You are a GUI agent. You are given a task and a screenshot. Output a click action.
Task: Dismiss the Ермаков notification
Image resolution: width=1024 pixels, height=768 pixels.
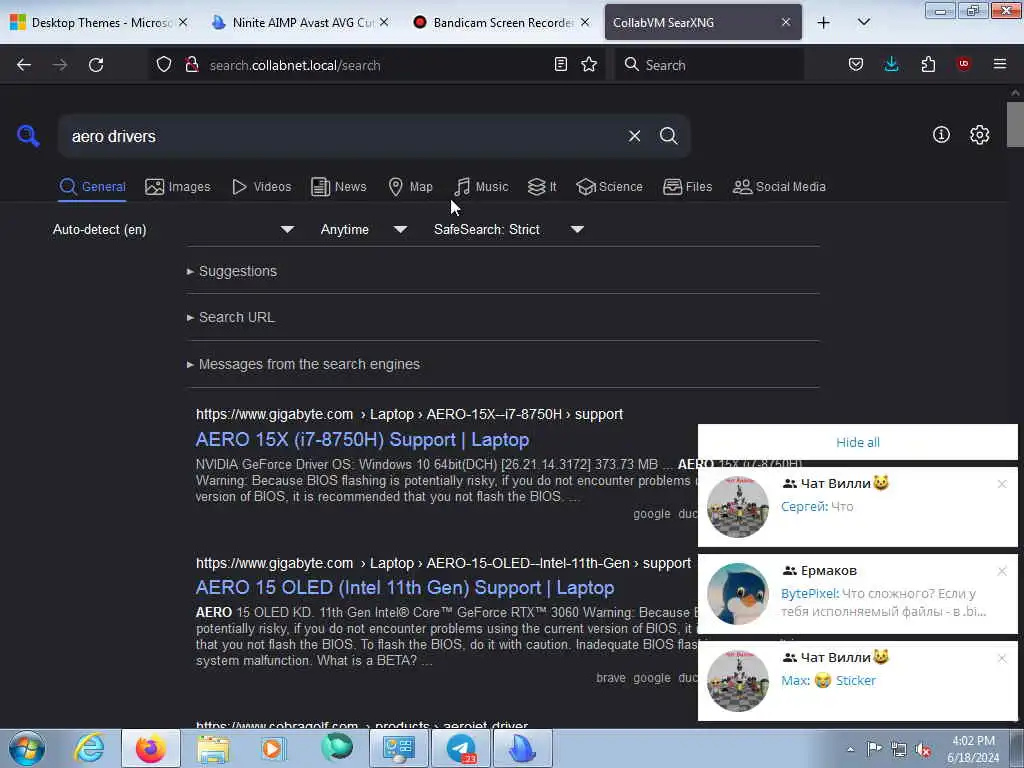click(x=1002, y=571)
